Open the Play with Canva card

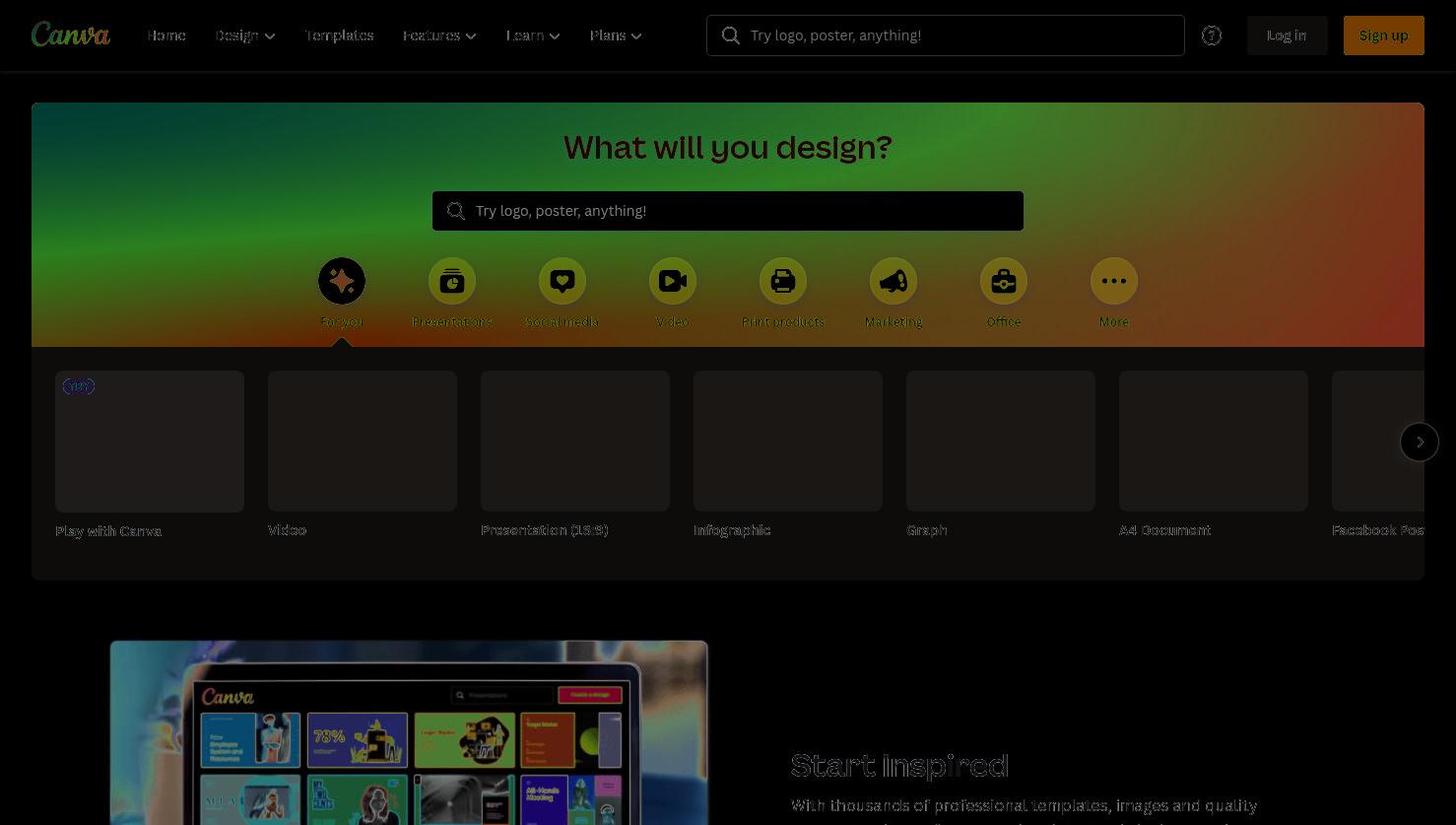[150, 442]
